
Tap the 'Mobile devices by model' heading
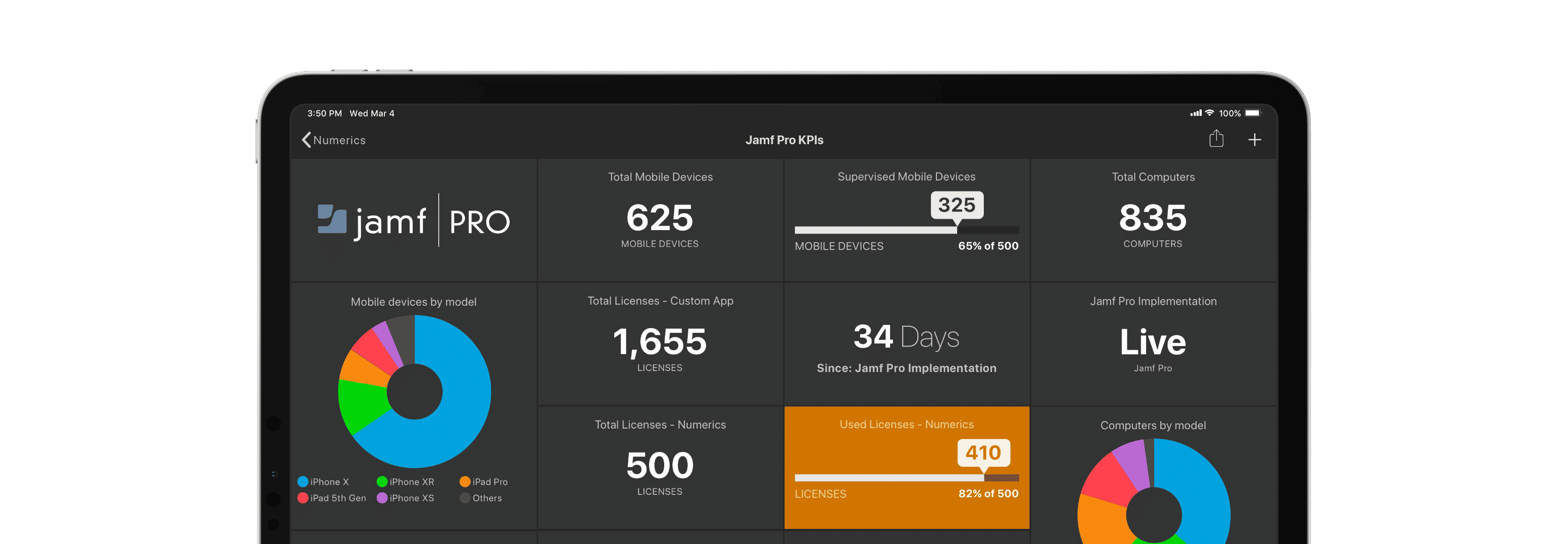pos(413,302)
